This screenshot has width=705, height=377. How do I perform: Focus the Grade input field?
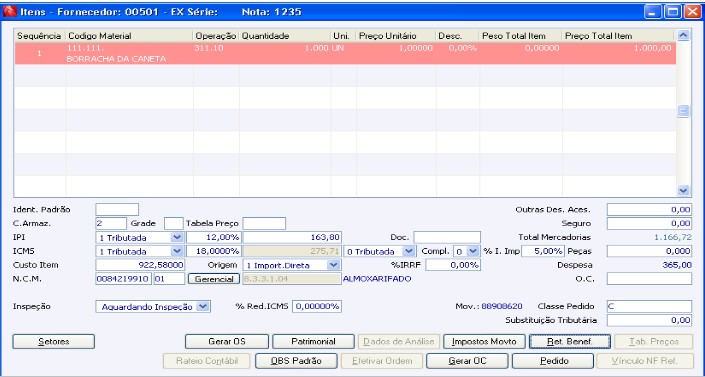[174, 223]
